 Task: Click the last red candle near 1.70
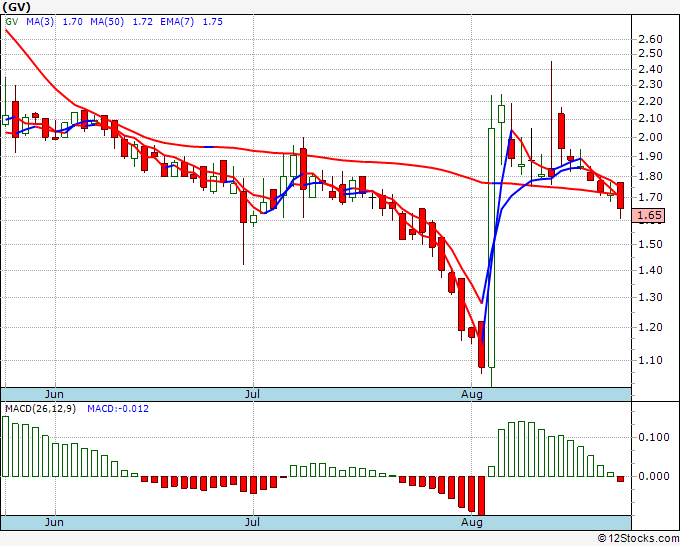click(x=621, y=196)
